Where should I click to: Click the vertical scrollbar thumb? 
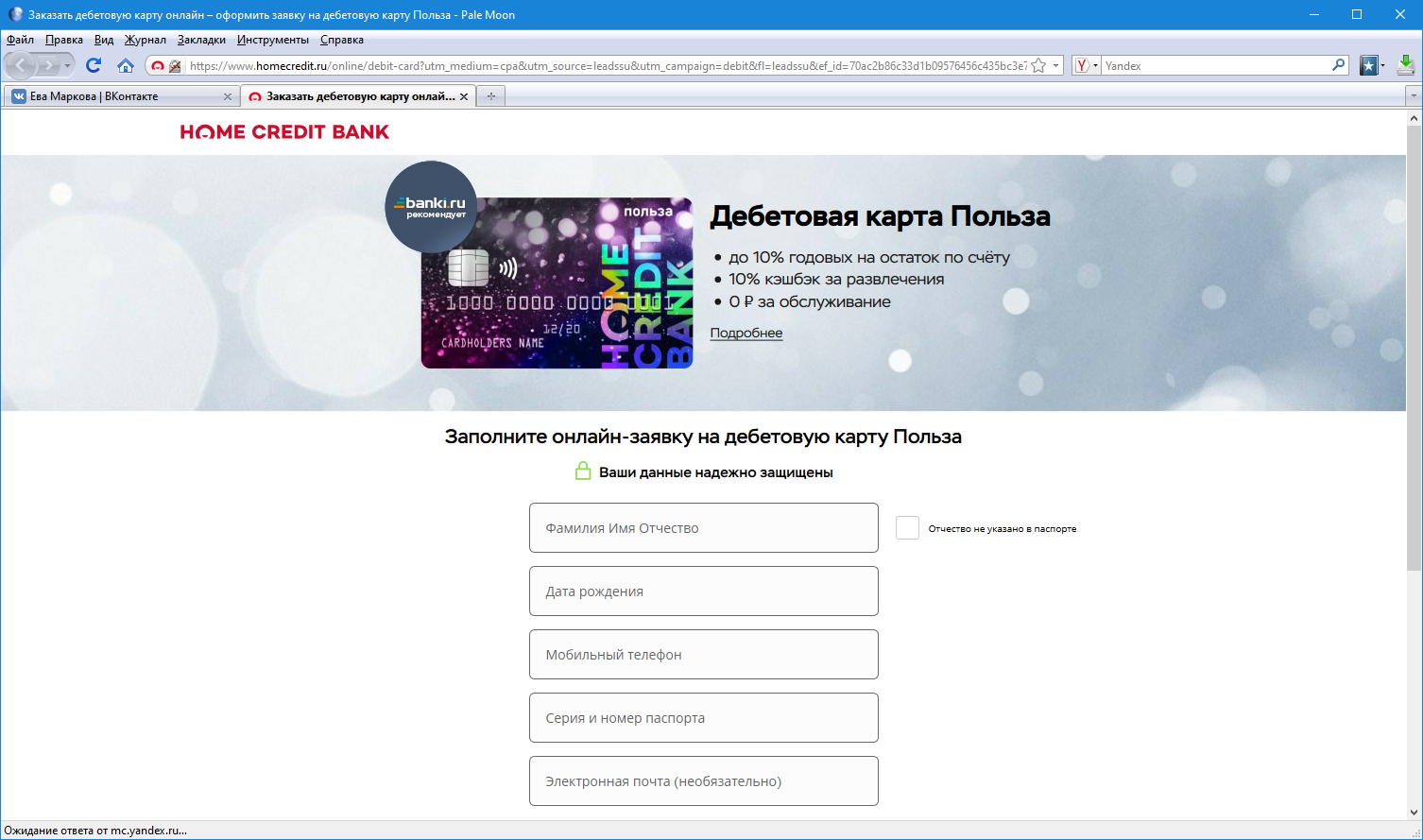(x=1414, y=348)
